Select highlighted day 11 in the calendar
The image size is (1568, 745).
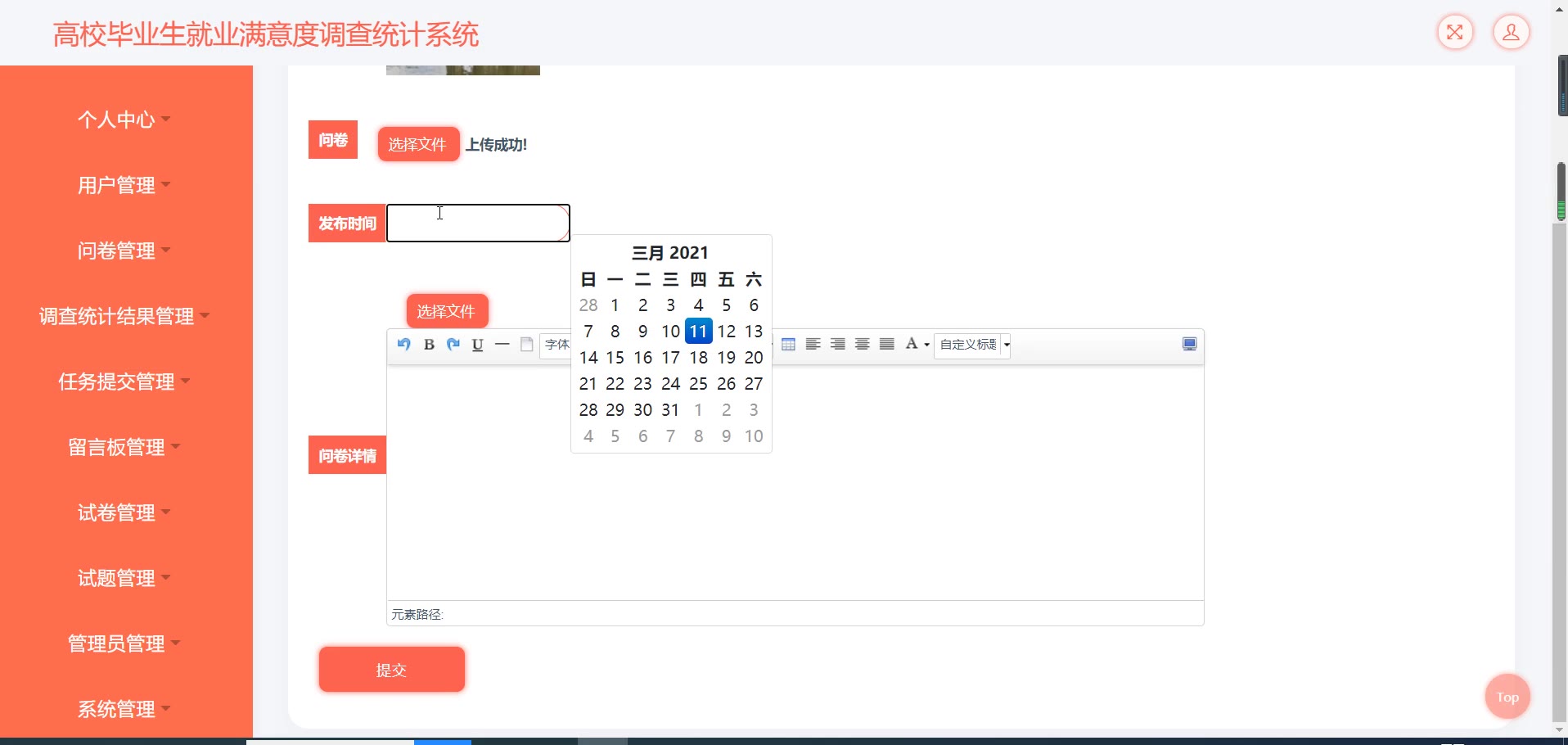click(x=698, y=332)
